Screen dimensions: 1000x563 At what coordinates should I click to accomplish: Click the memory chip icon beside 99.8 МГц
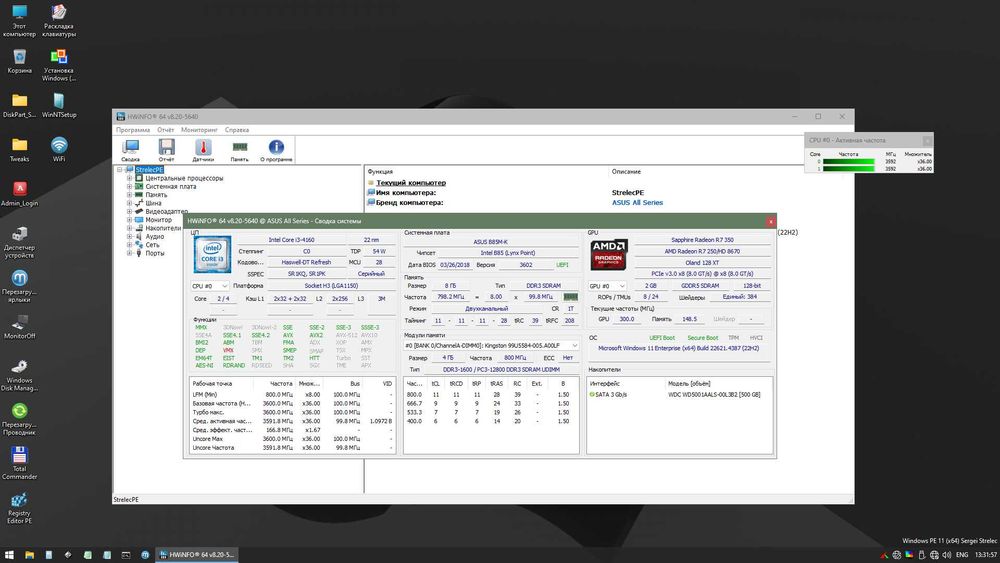[571, 296]
